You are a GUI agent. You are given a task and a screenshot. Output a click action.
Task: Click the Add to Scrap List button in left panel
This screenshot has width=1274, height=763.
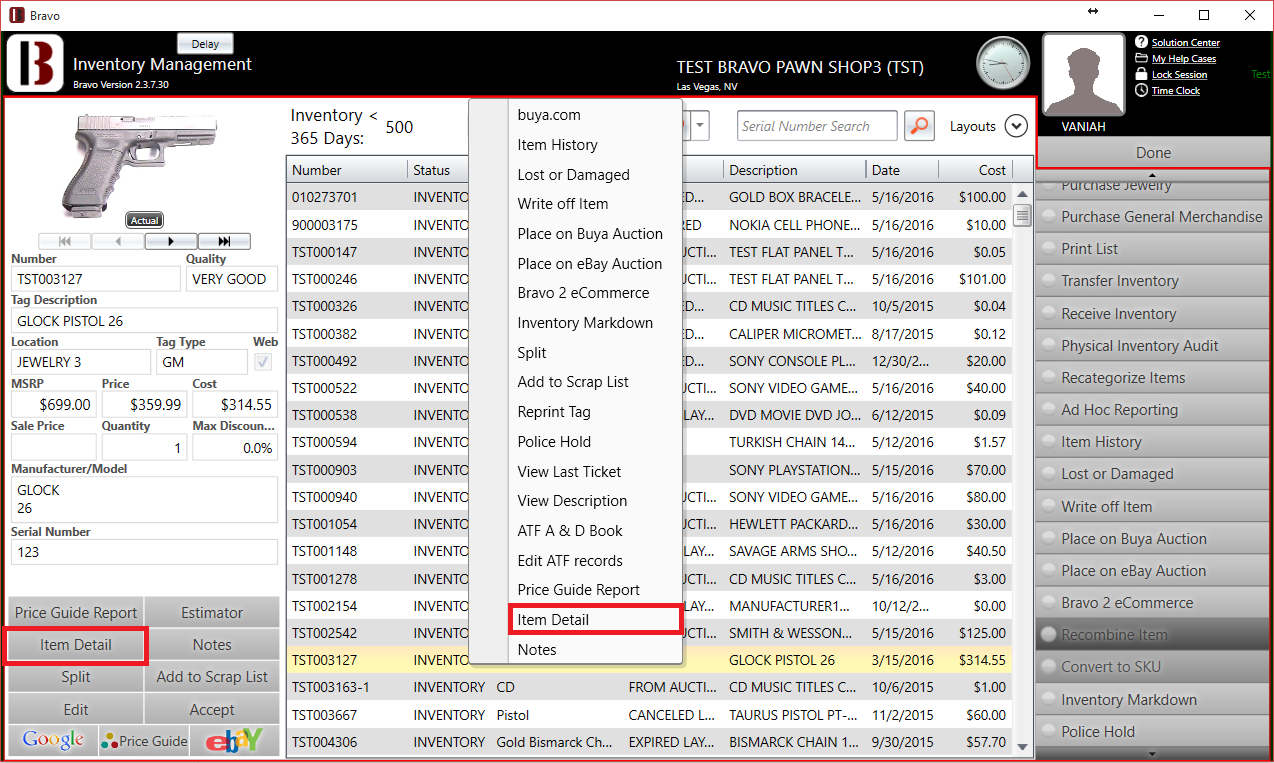pyautogui.click(x=212, y=677)
